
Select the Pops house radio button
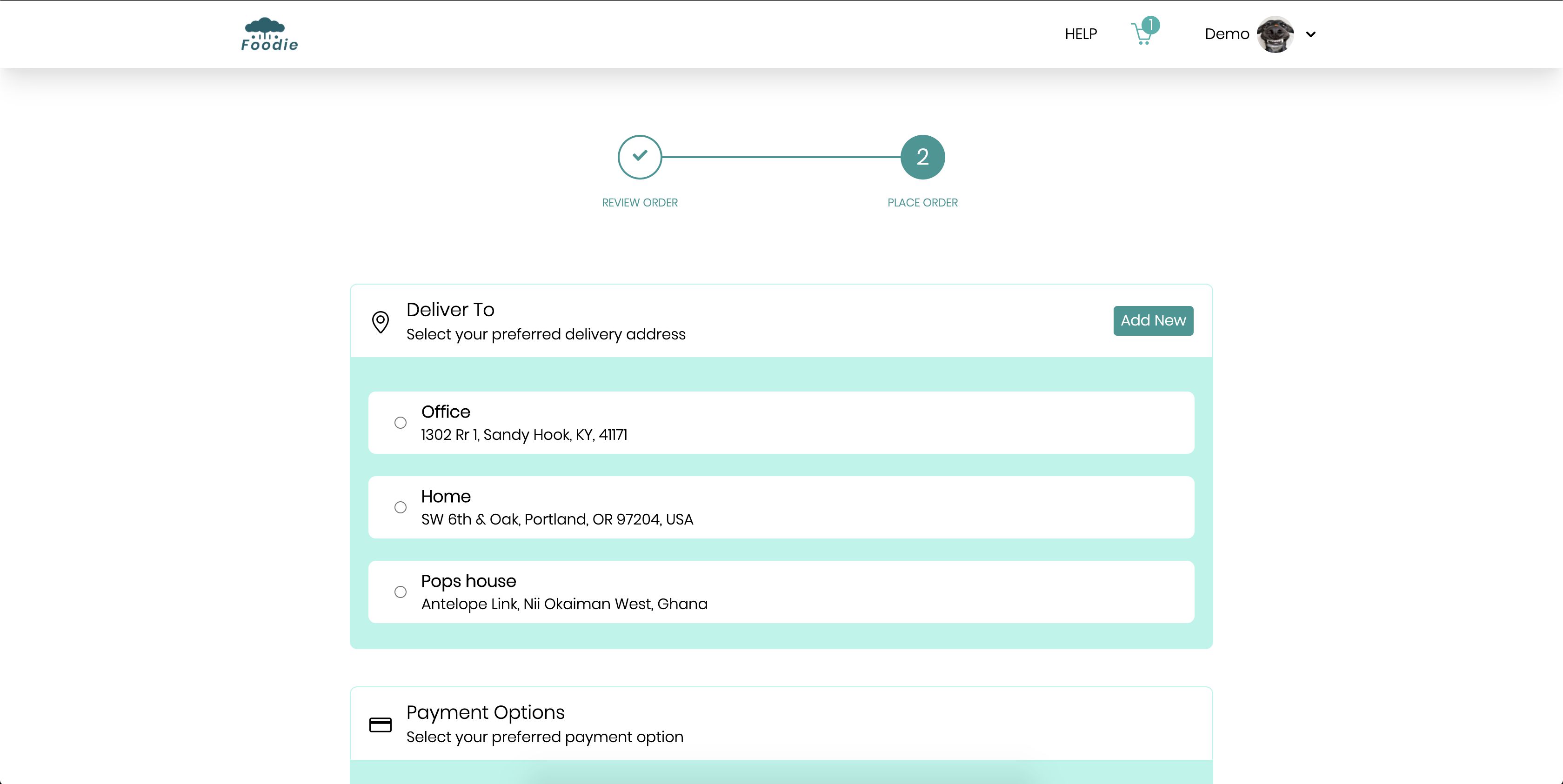pos(401,592)
